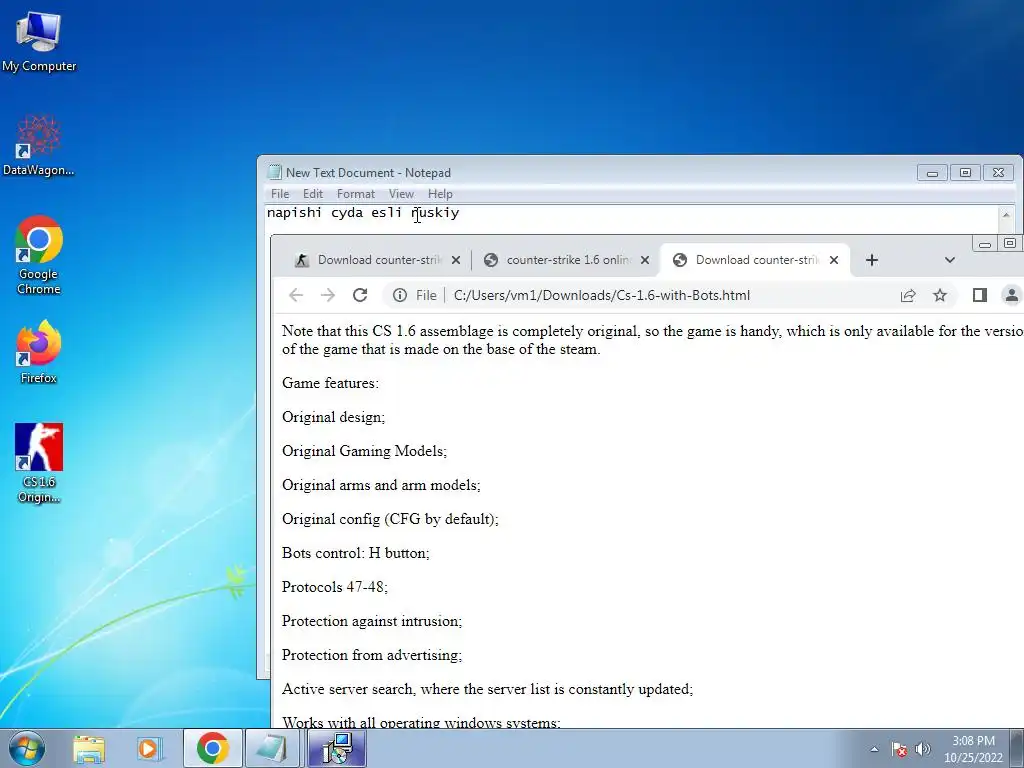Switch to Chrome in the taskbar
The height and width of the screenshot is (768, 1024).
[x=212, y=748]
